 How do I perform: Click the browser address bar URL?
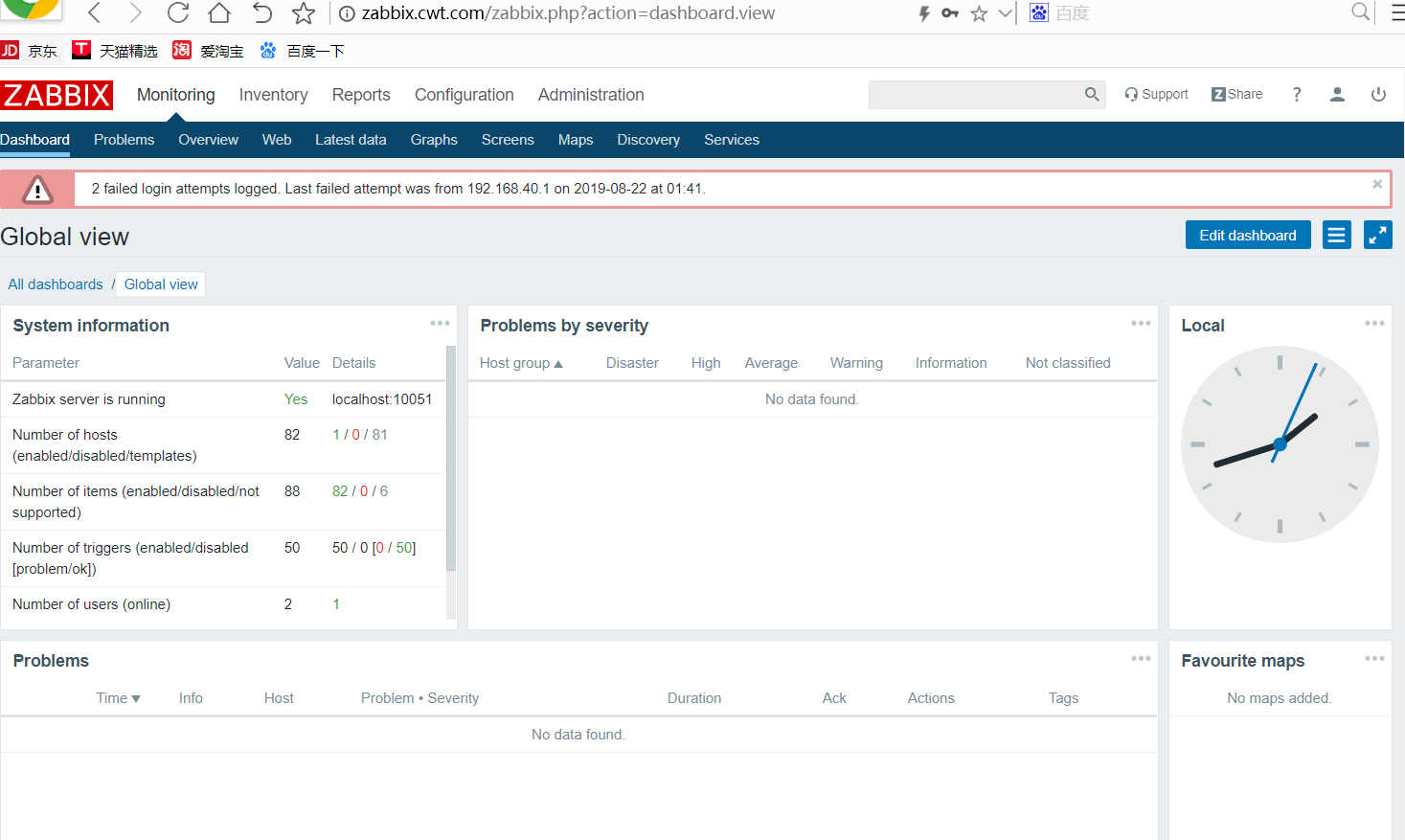568,13
